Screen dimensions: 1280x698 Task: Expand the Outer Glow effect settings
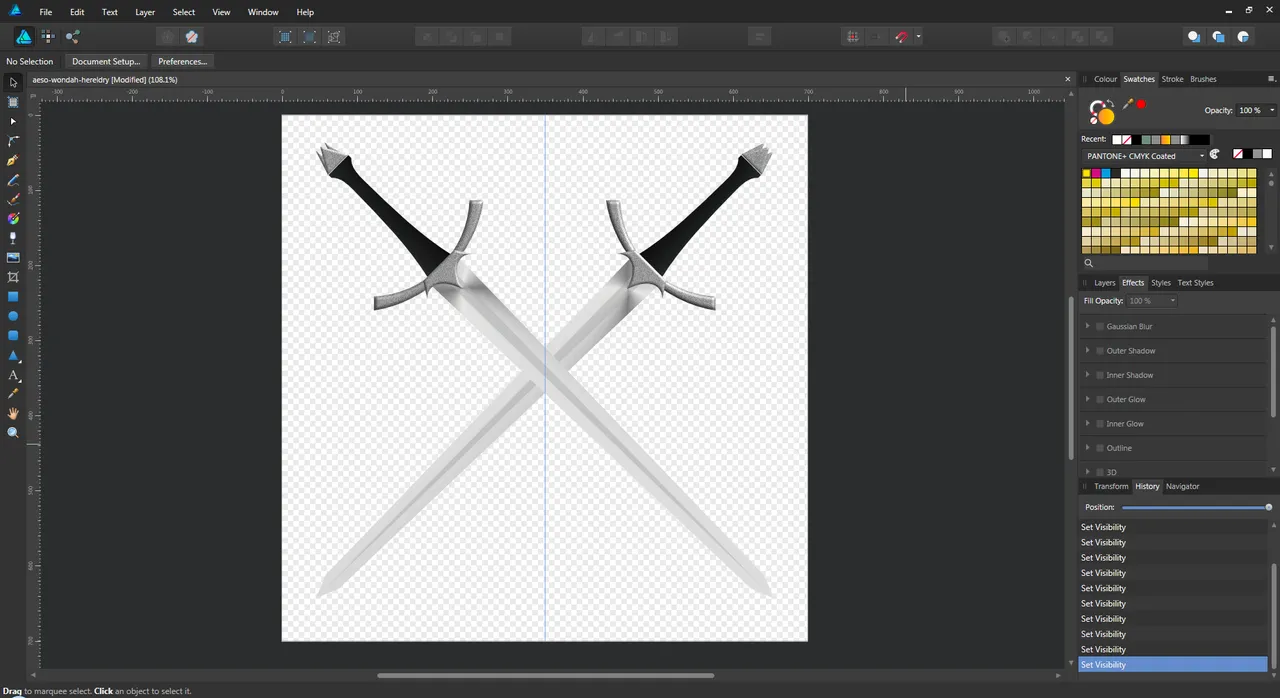click(x=1088, y=399)
